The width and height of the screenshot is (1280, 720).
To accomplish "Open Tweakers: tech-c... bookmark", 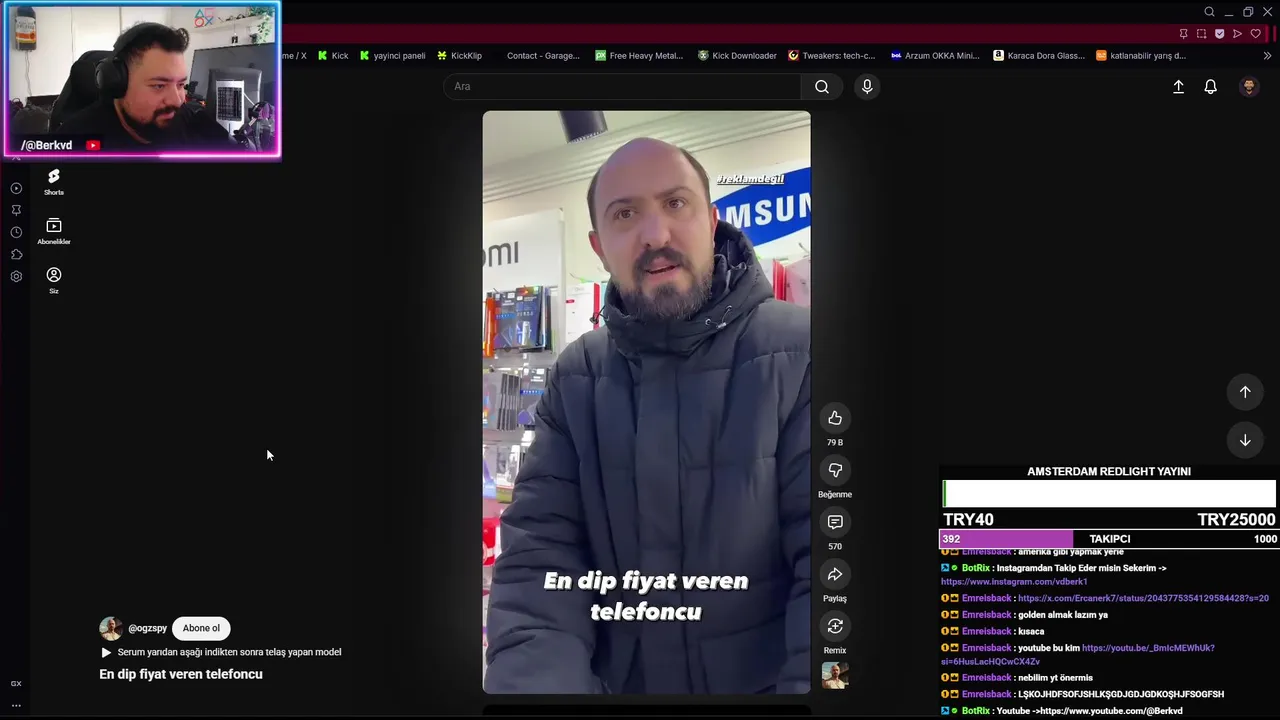I will [x=831, y=56].
